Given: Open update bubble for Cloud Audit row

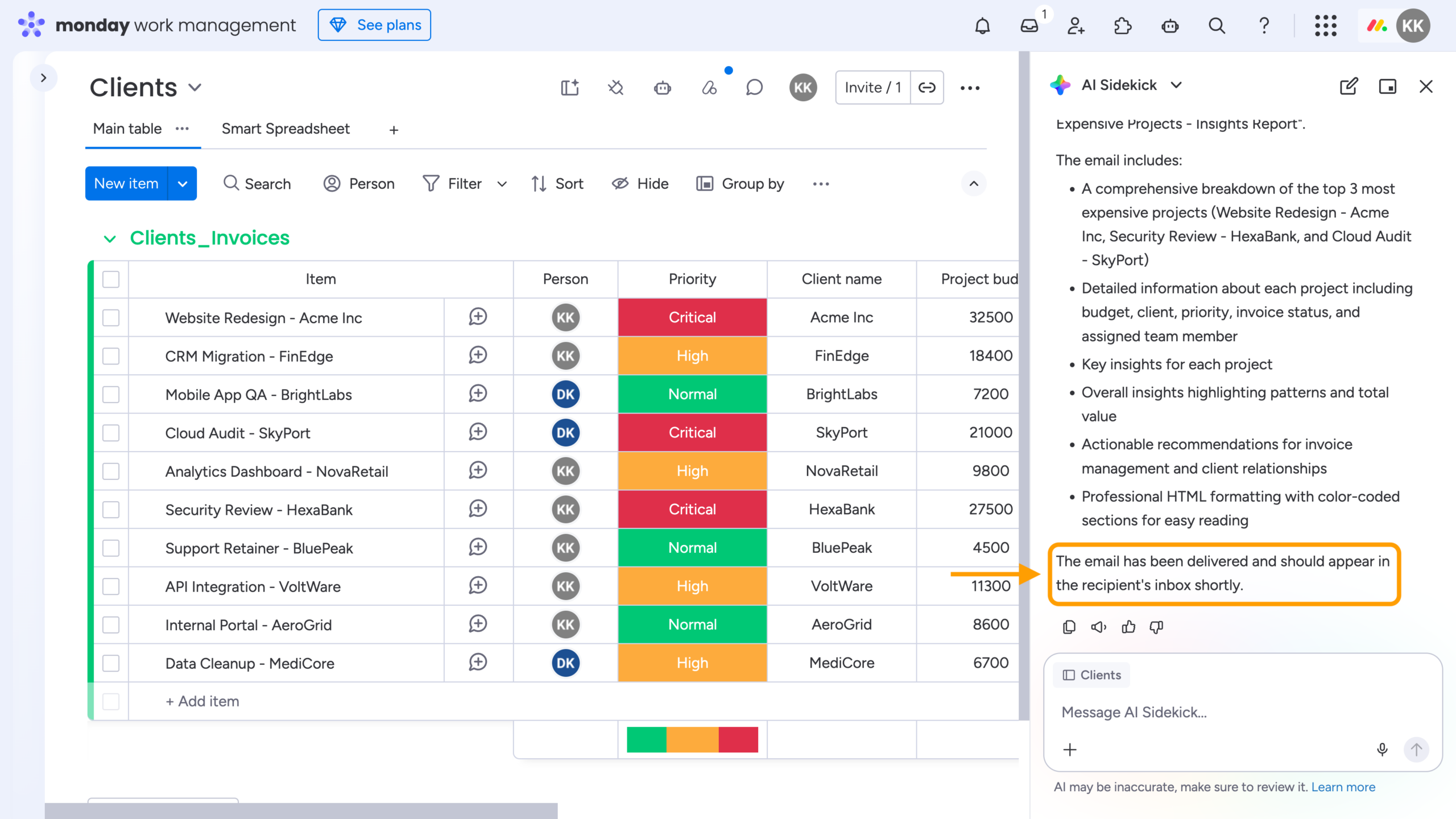Looking at the screenshot, I should 478,432.
